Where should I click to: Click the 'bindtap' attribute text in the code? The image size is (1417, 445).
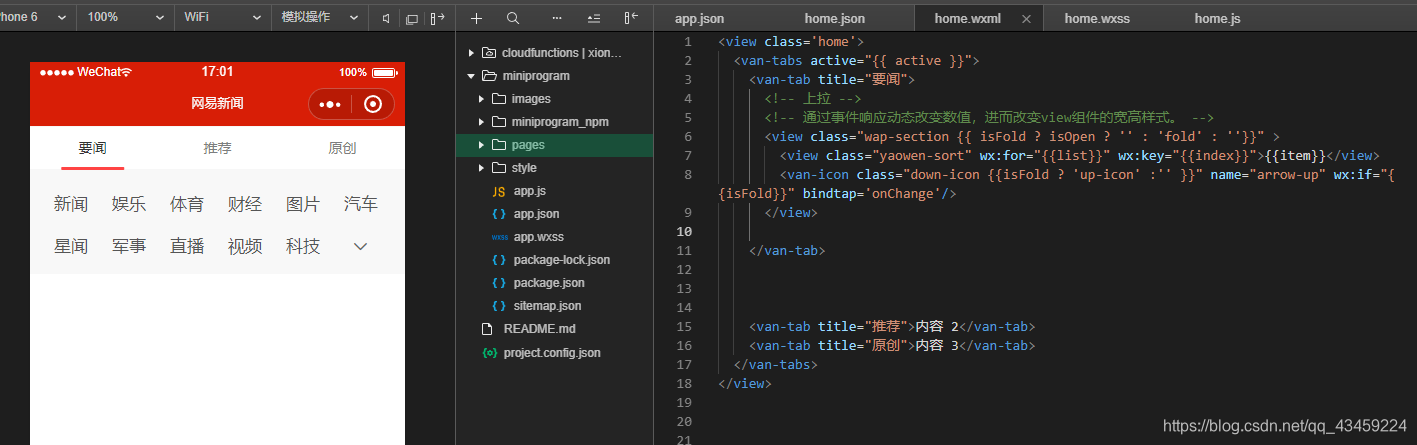830,193
